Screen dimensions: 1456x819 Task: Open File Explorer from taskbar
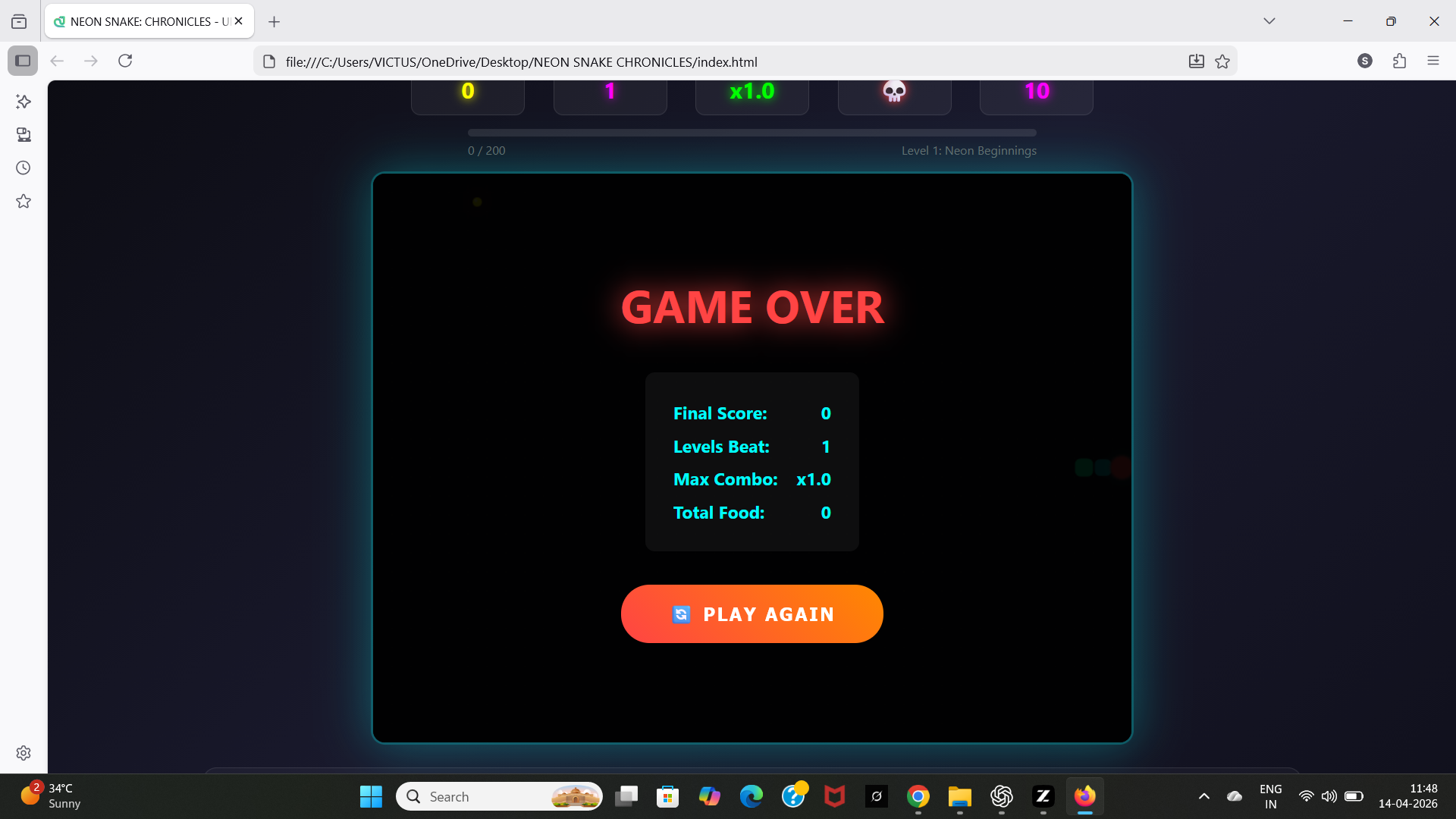pyautogui.click(x=960, y=796)
